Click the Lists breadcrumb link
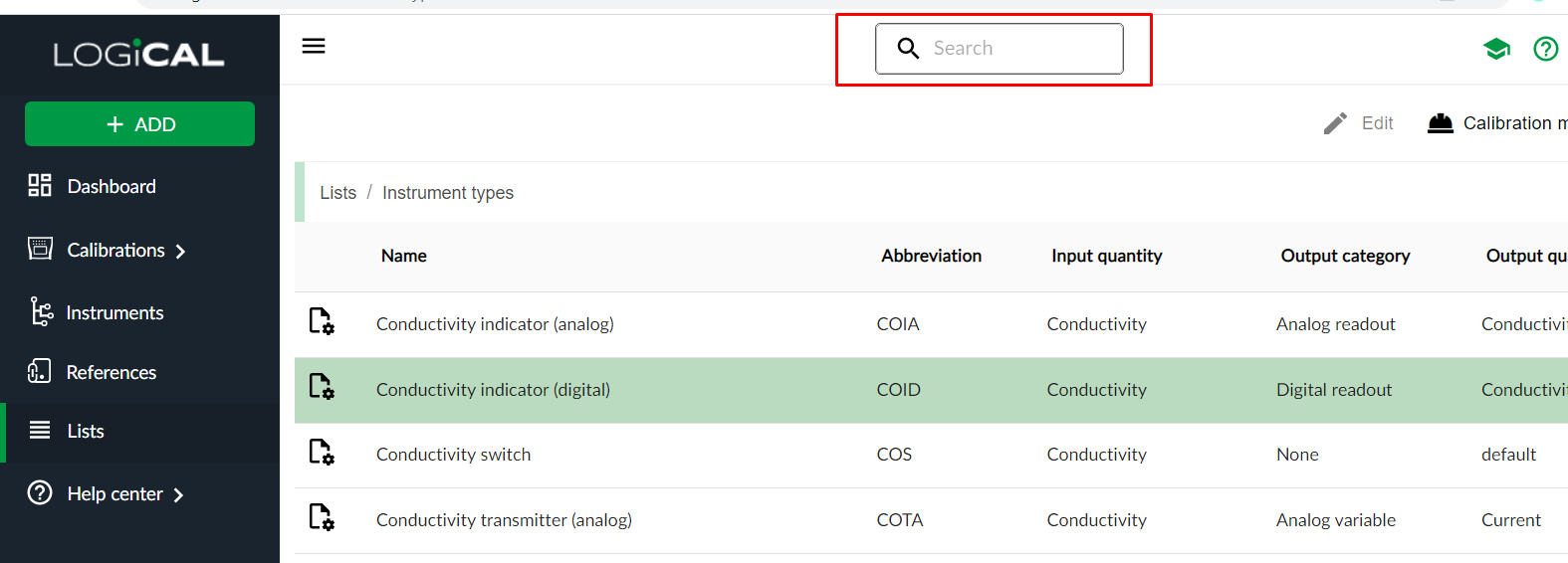The height and width of the screenshot is (563, 1568). coord(337,193)
